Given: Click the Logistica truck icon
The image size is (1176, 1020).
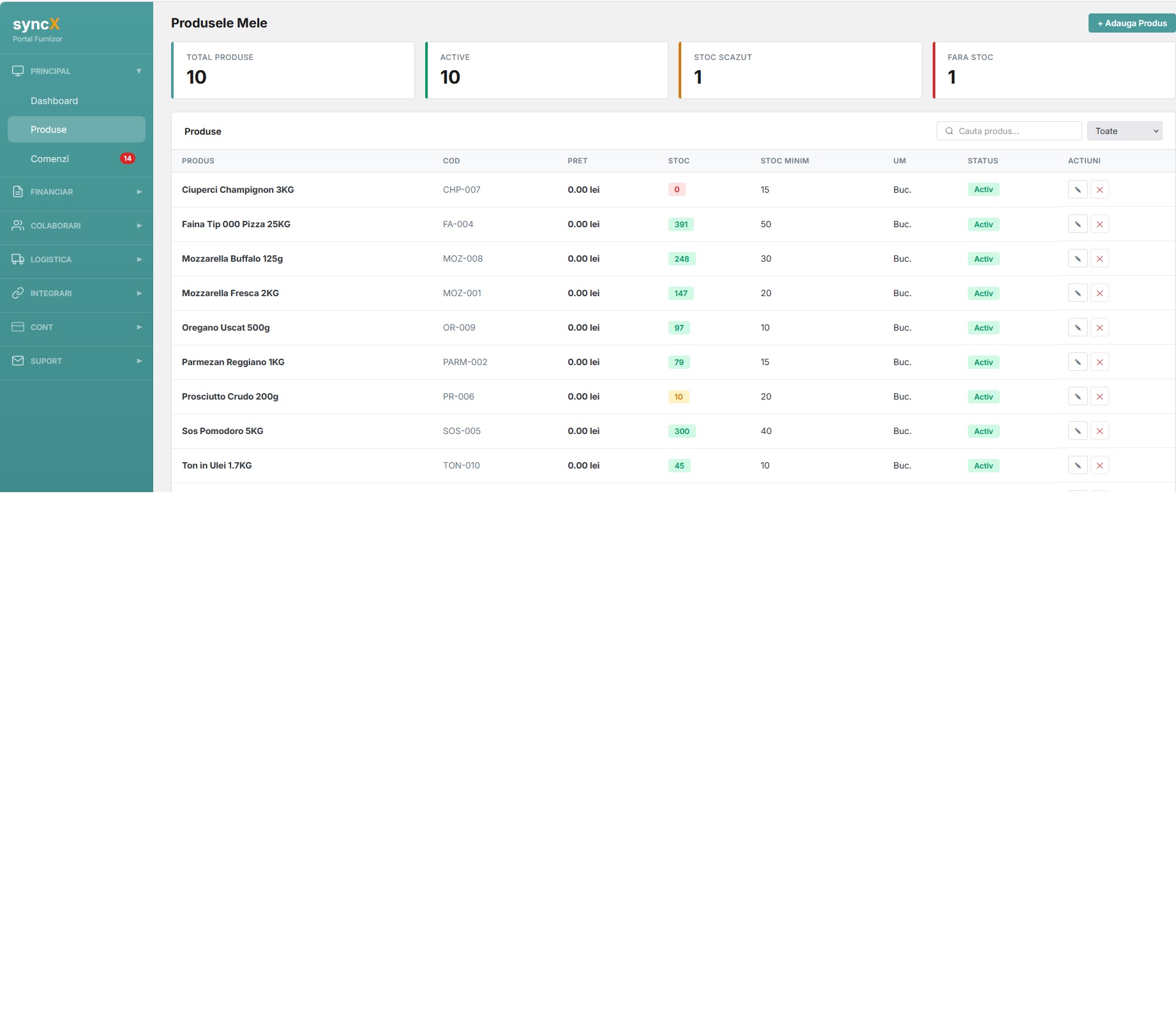Looking at the screenshot, I should tap(18, 259).
